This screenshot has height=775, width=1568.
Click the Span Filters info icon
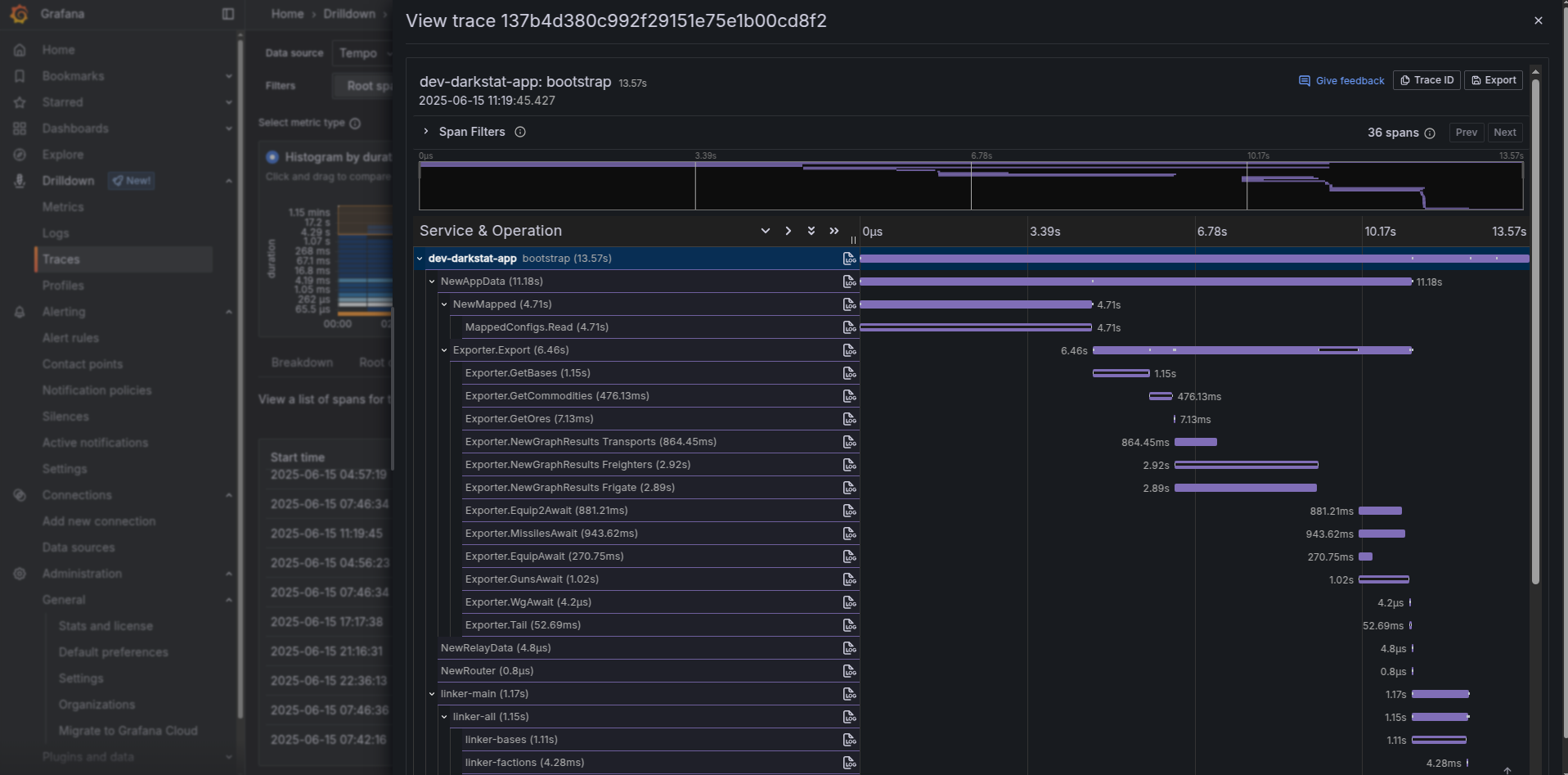click(x=520, y=132)
